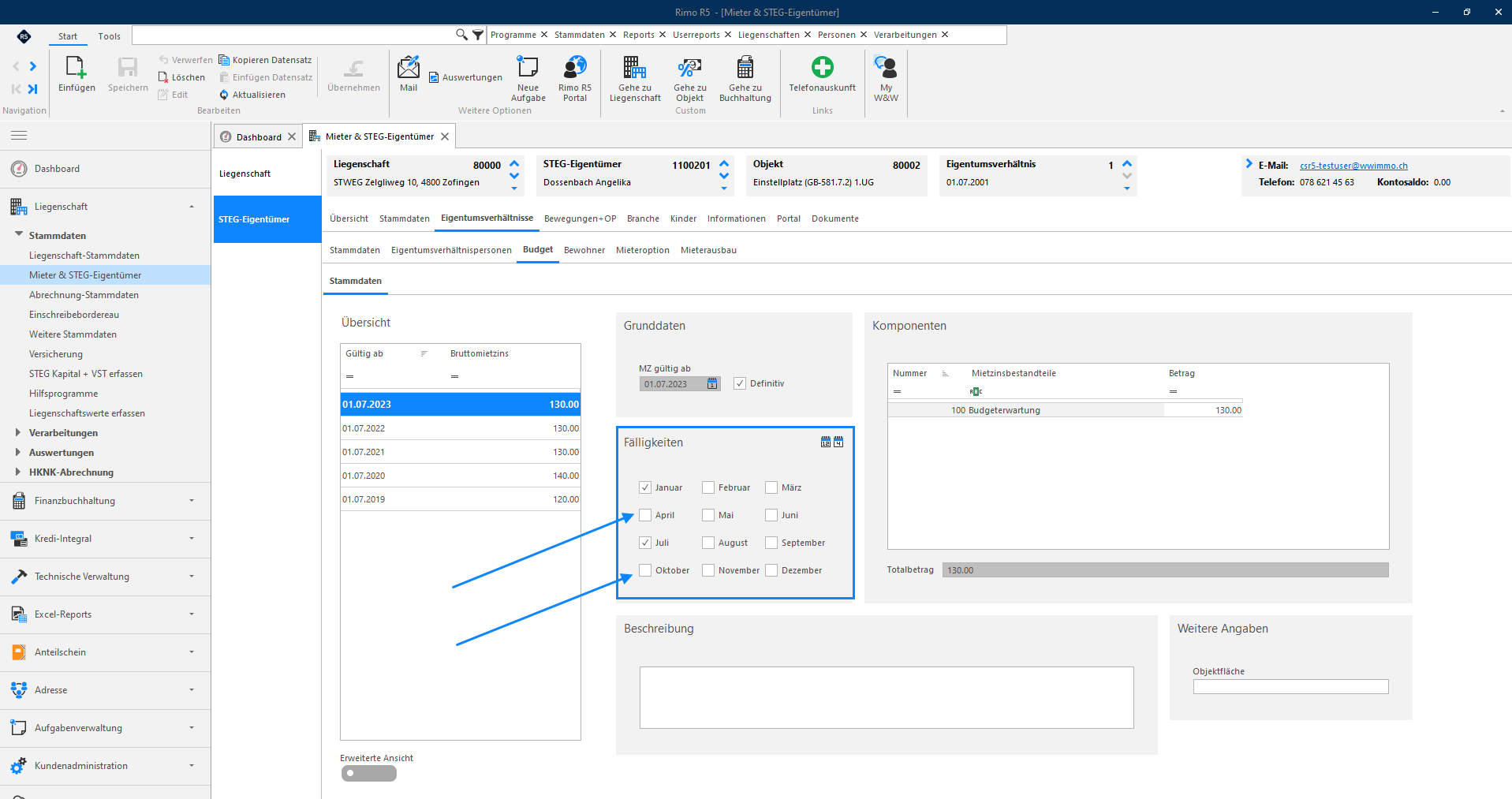Click Gehe zu Buchhaltung icon
This screenshot has height=799, width=1512.
point(745,68)
